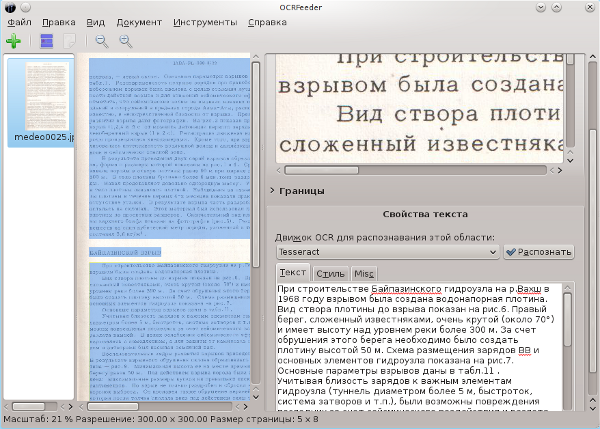Click the green Add image icon
600x429 pixels.
click(13, 41)
